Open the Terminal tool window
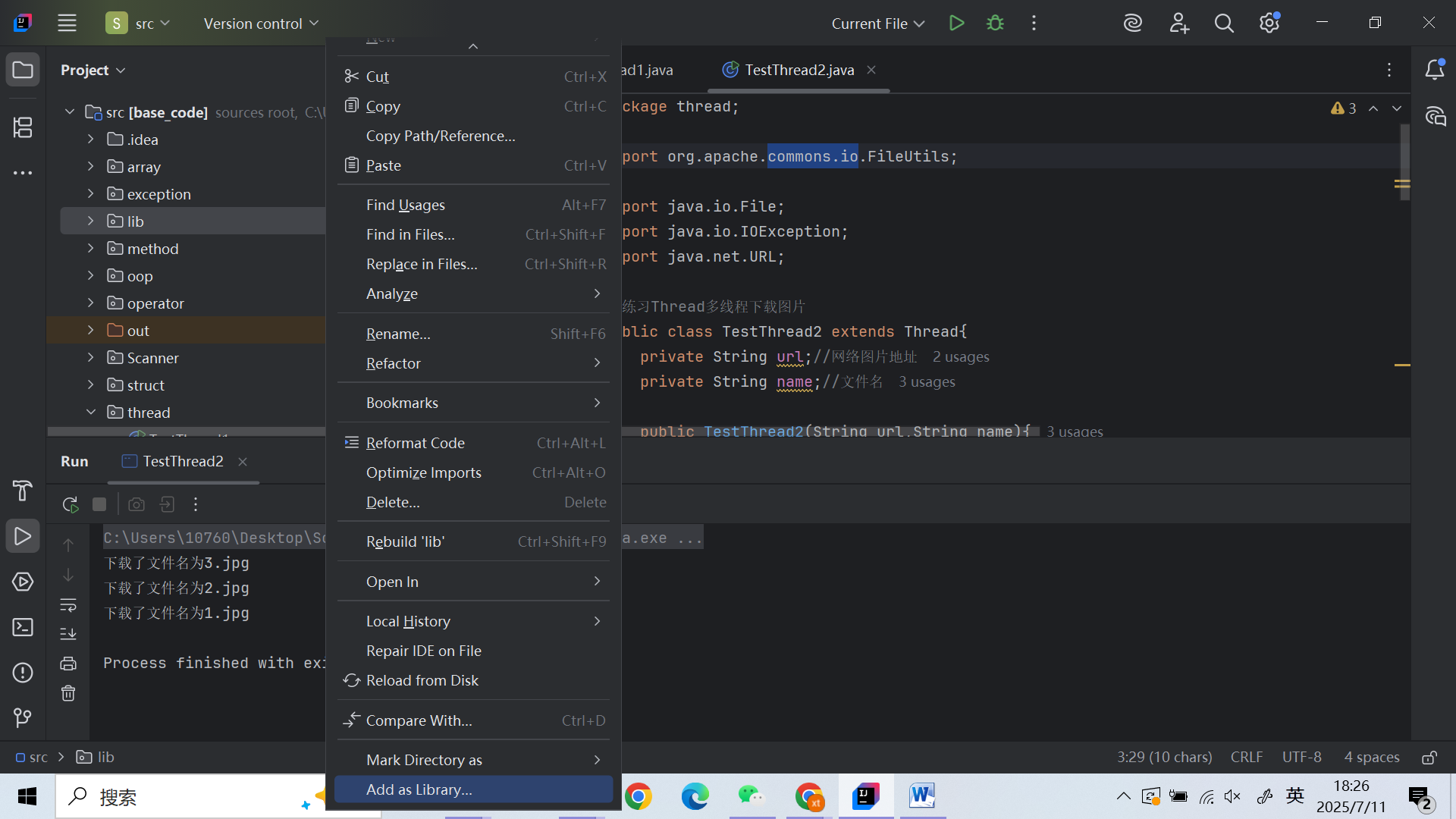 pos(23,627)
